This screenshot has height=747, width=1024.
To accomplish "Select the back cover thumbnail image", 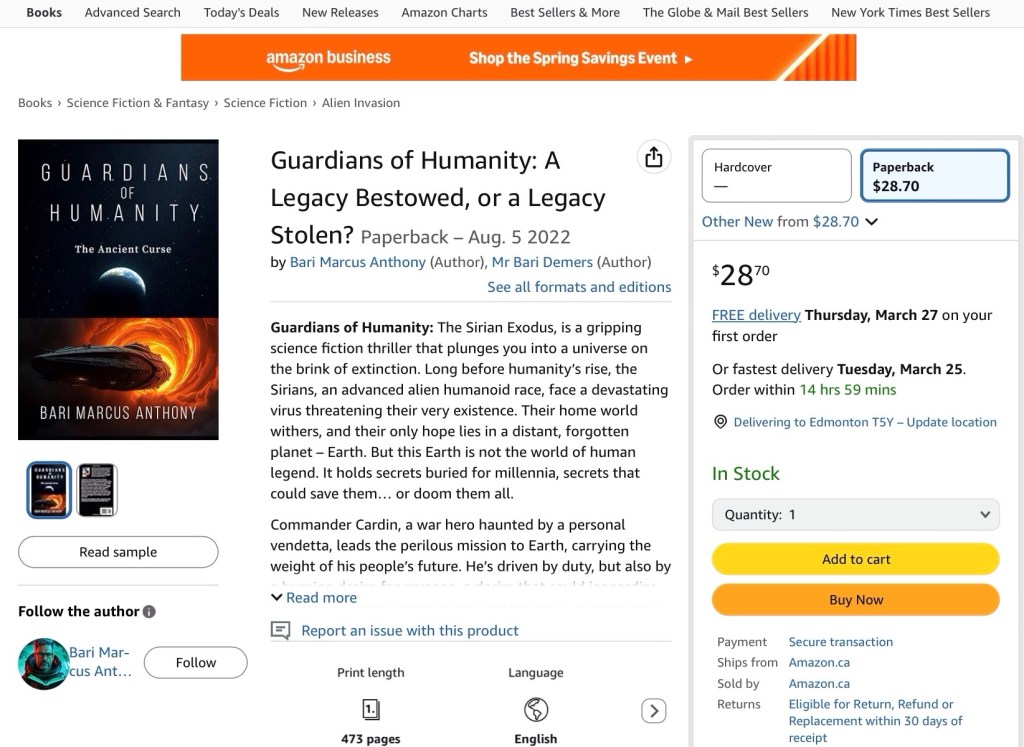I will tap(97, 490).
